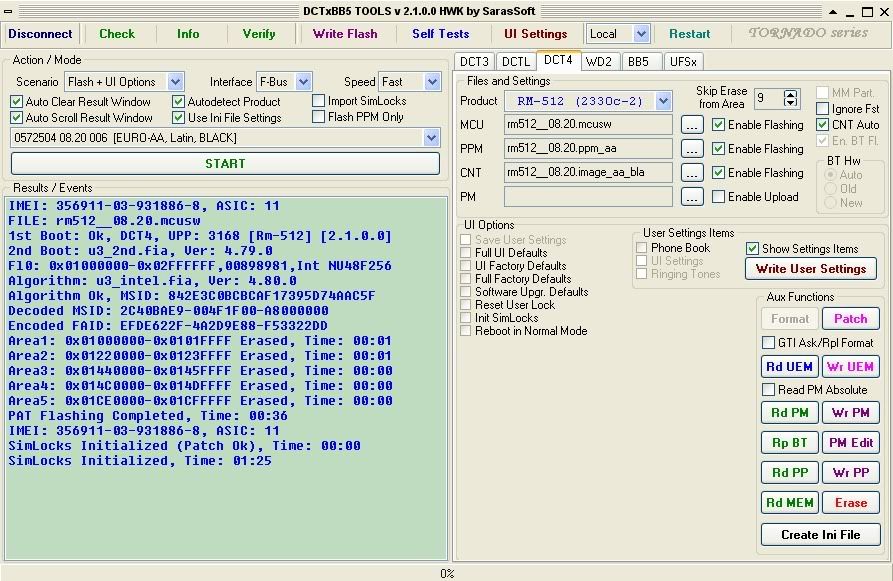The height and width of the screenshot is (581, 893).
Task: Click the Disconnect toolbar button
Action: pos(40,34)
